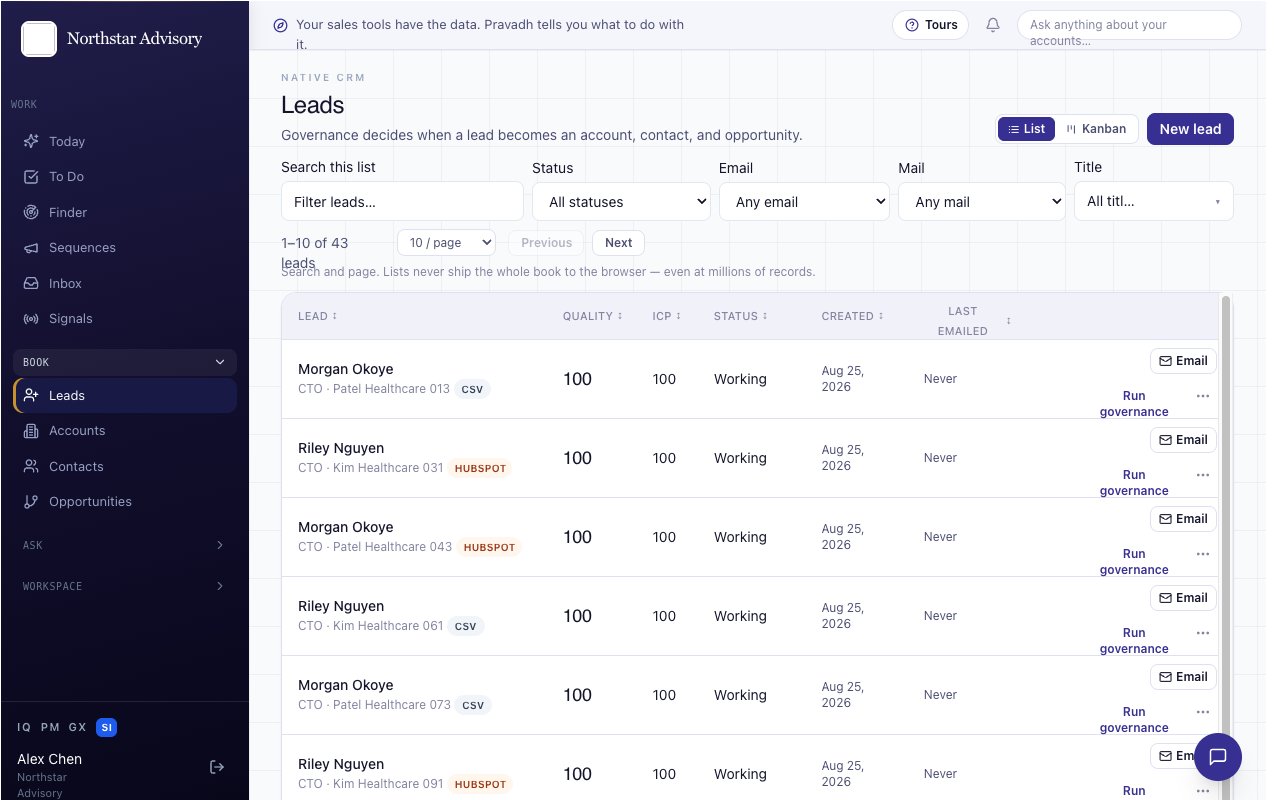The image size is (1280, 800).
Task: Open the Finder page
Action: tap(125, 212)
